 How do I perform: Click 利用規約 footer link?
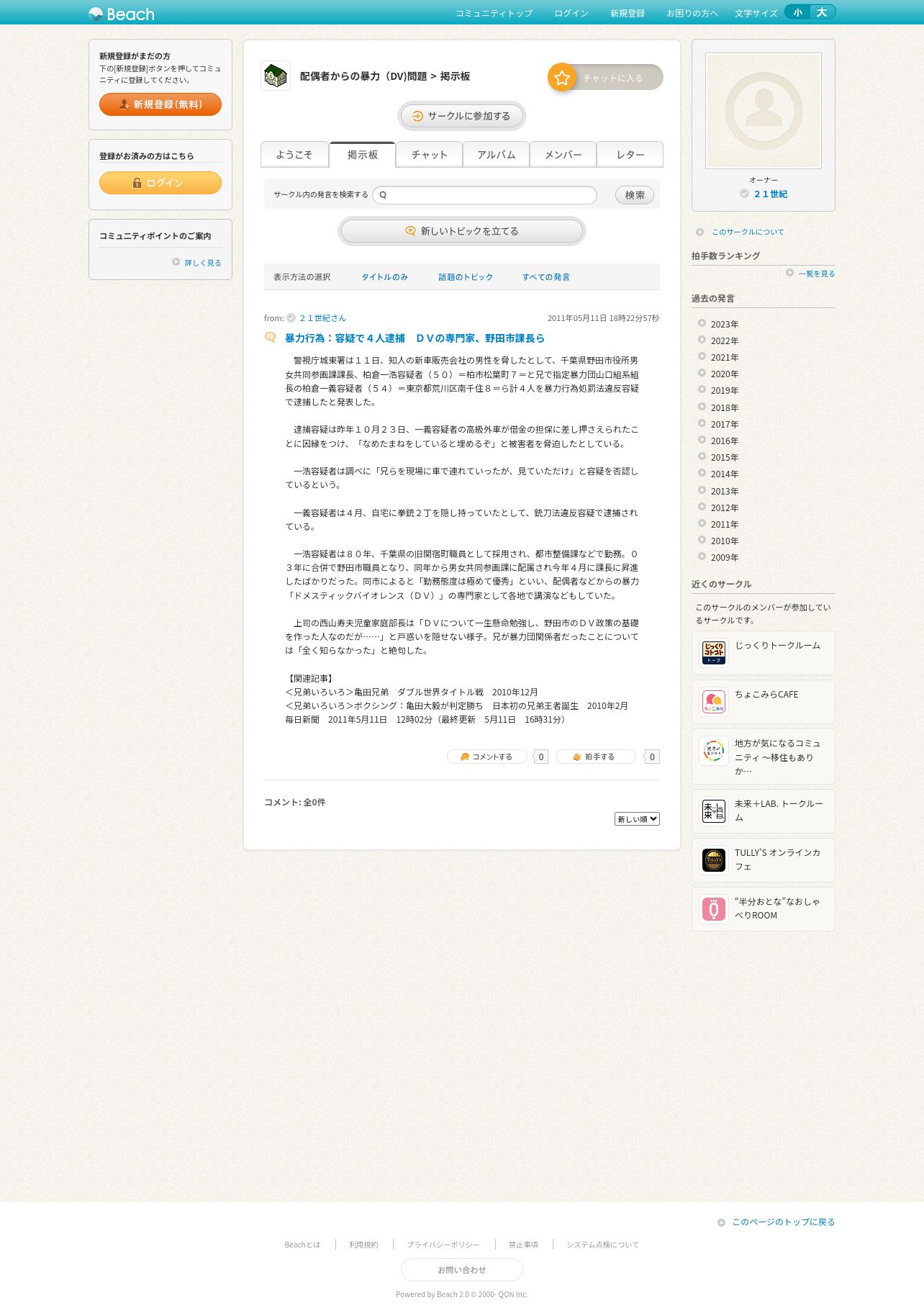coord(363,1245)
